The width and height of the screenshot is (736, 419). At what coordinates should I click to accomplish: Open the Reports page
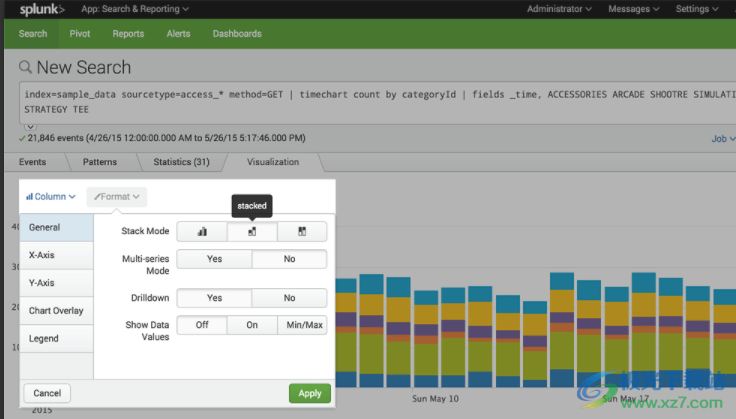(x=128, y=34)
